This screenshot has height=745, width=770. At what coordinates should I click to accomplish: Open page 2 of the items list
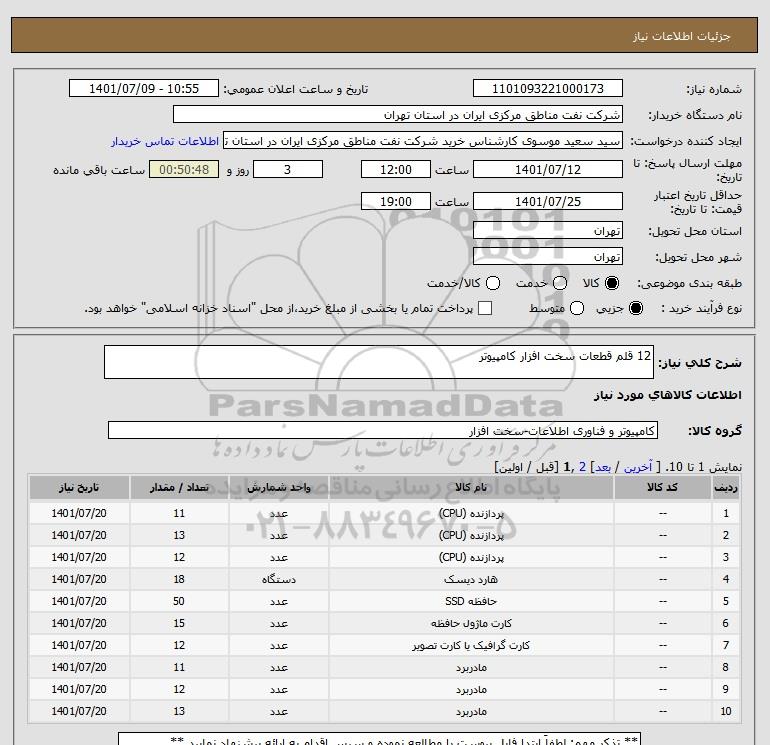[x=582, y=467]
